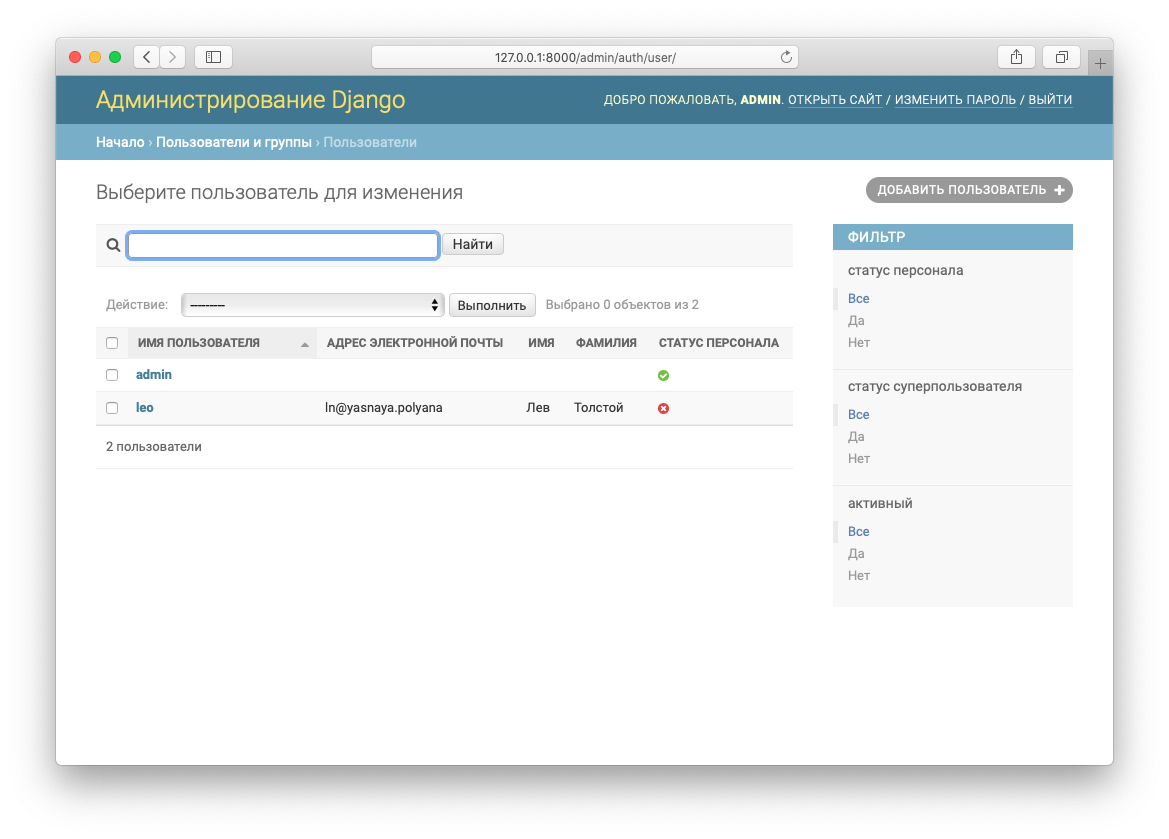
Task: Check the leo row checkbox
Action: (x=112, y=408)
